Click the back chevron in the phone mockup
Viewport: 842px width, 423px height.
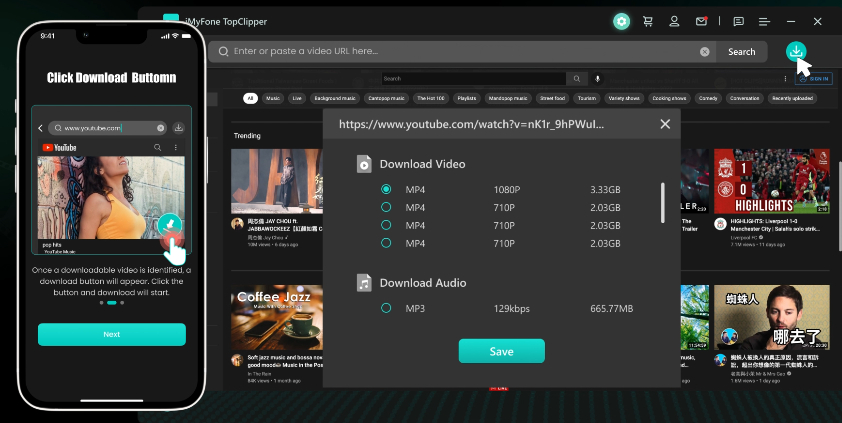coord(40,128)
